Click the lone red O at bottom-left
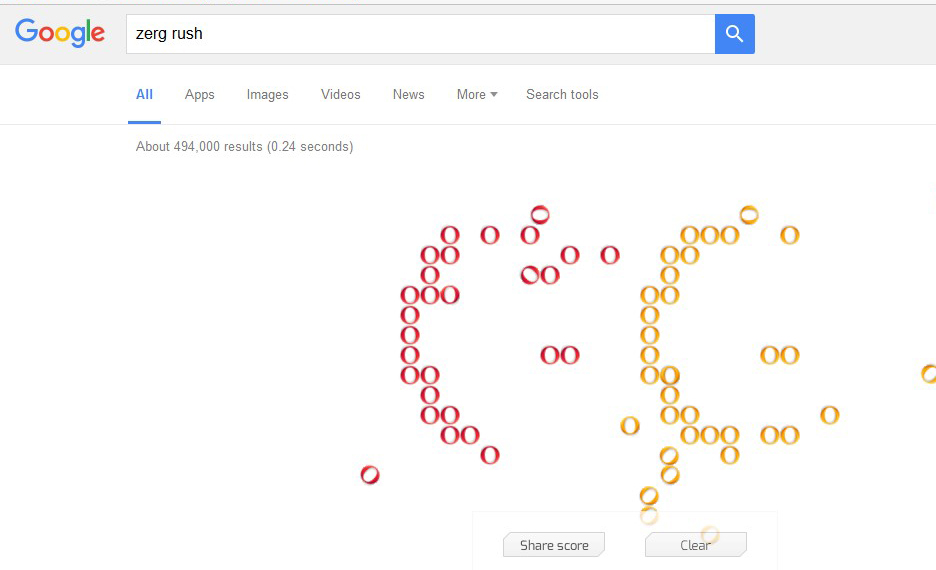 (x=370, y=475)
